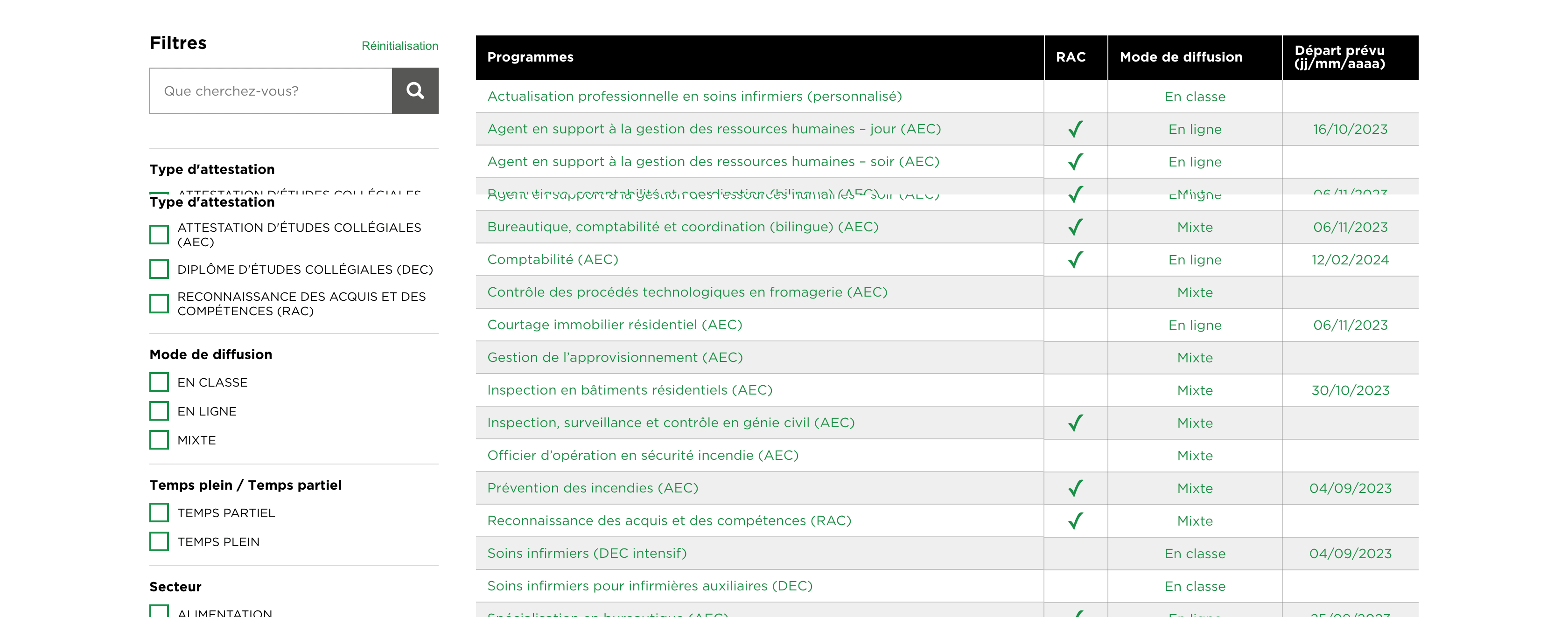This screenshot has width=1568, height=617.
Task: Open Courtage immobilier résidentiel (AEC)
Action: 615,325
